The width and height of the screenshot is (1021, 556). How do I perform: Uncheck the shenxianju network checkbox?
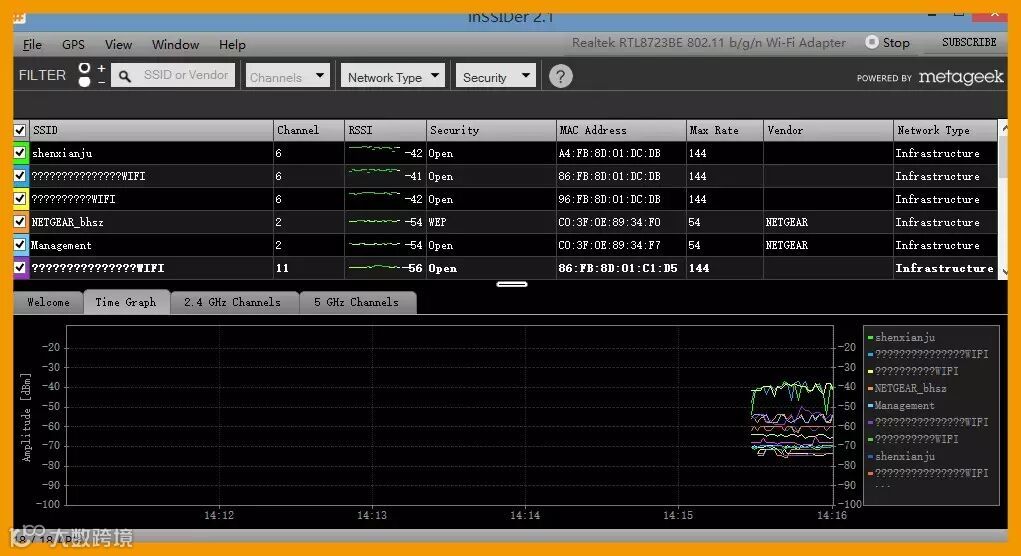pyautogui.click(x=20, y=153)
